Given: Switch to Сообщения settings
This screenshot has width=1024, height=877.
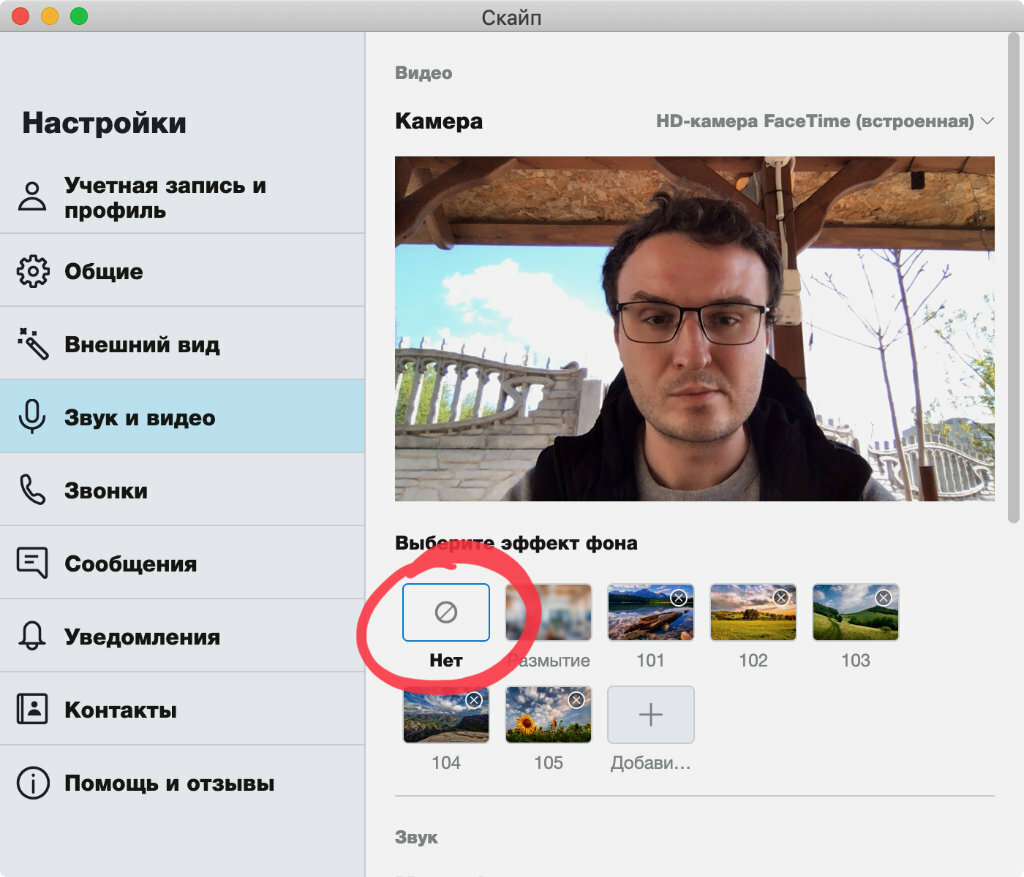Looking at the screenshot, I should point(182,563).
